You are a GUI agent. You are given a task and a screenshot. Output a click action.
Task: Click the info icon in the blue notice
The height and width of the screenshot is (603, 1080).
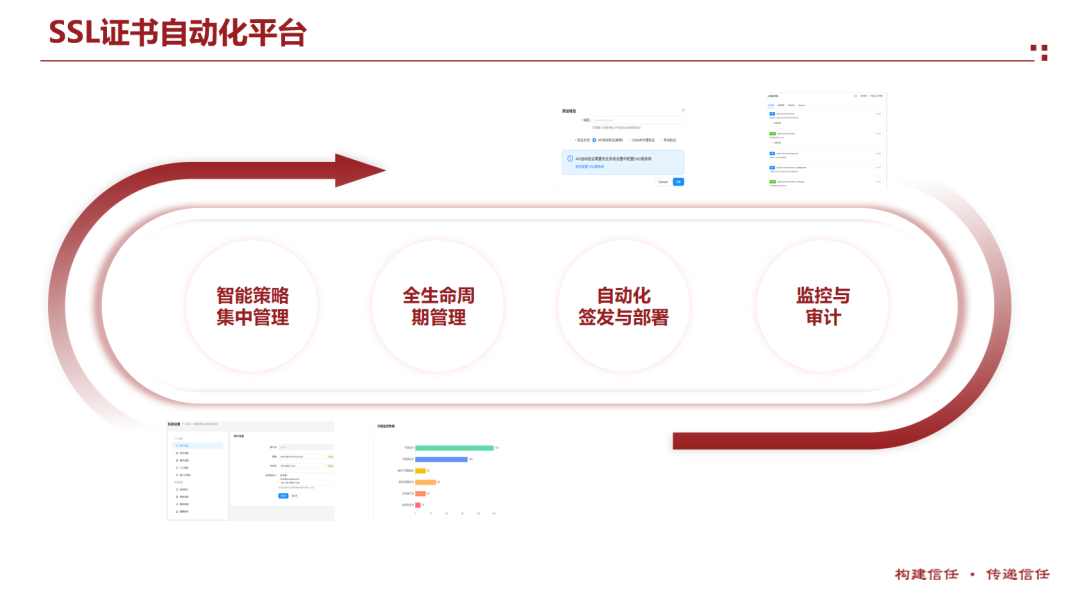570,159
